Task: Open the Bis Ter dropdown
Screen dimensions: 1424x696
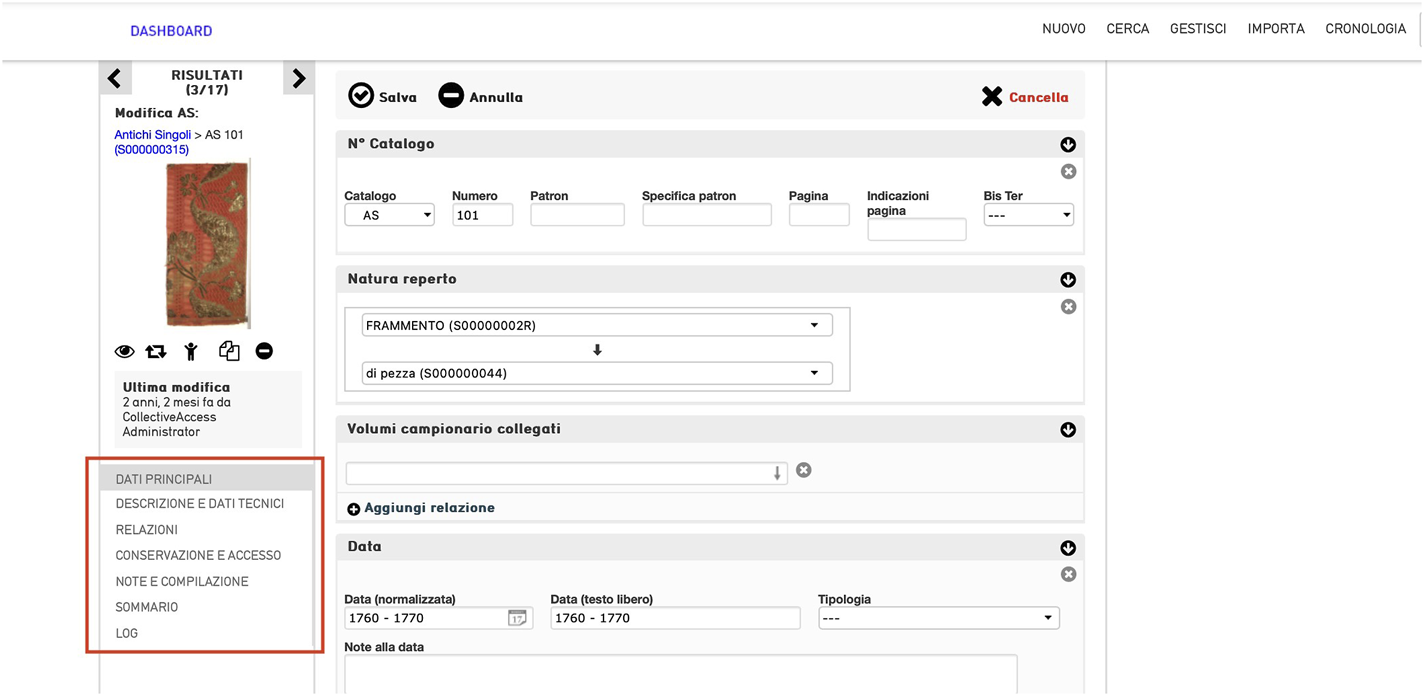Action: point(1028,215)
